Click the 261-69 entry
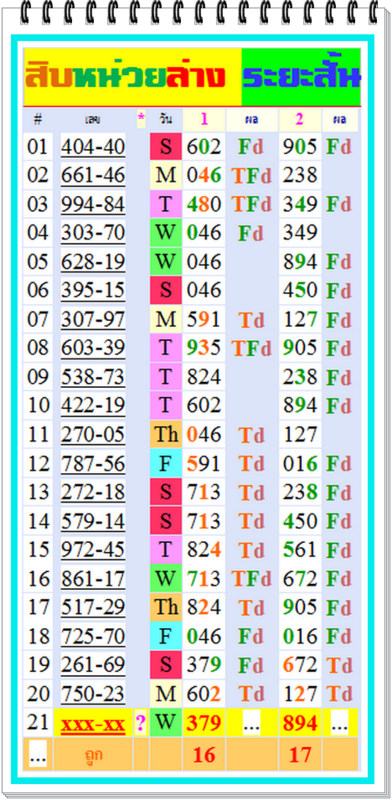 click(93, 665)
